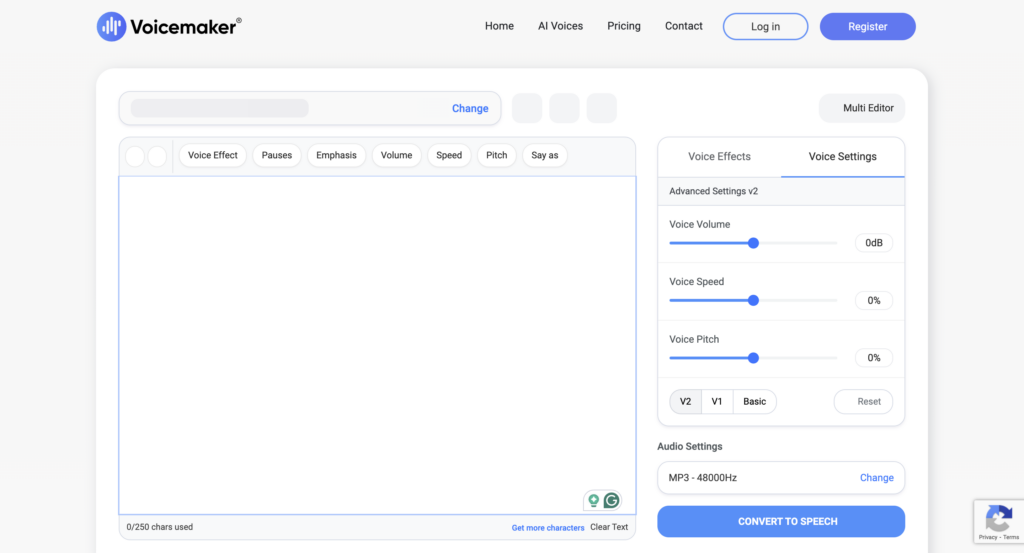
Task: Click the Register button
Action: tap(867, 27)
